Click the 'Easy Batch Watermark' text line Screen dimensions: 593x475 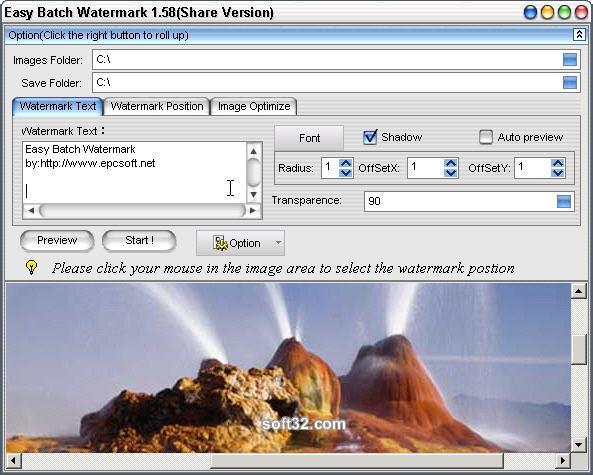(80, 149)
